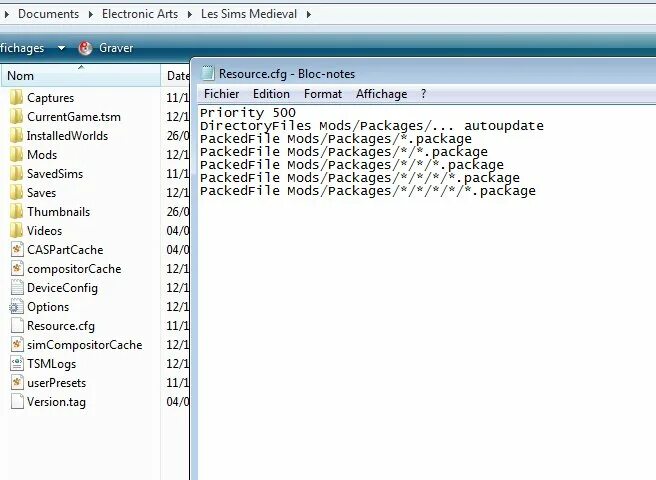
Task: Click the Options file gear icon
Action: point(16,307)
